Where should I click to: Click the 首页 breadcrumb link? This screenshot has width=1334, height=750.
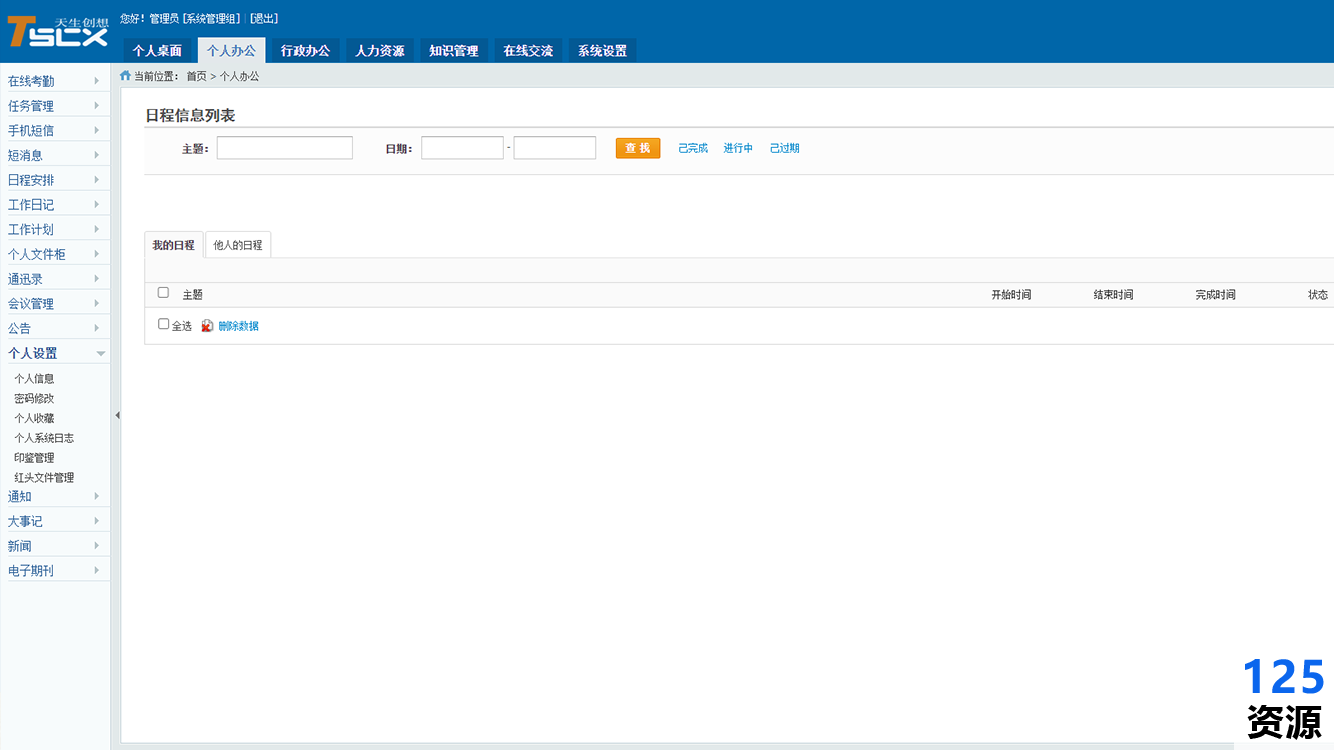coord(196,76)
